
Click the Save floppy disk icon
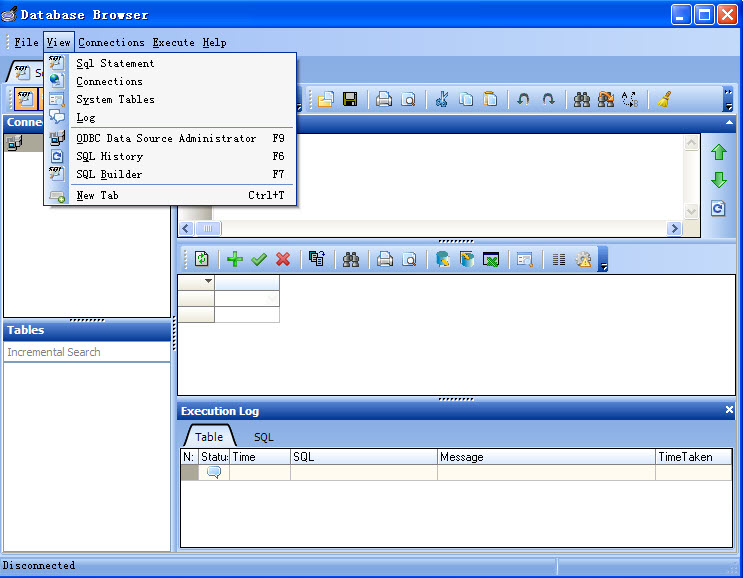pyautogui.click(x=350, y=99)
